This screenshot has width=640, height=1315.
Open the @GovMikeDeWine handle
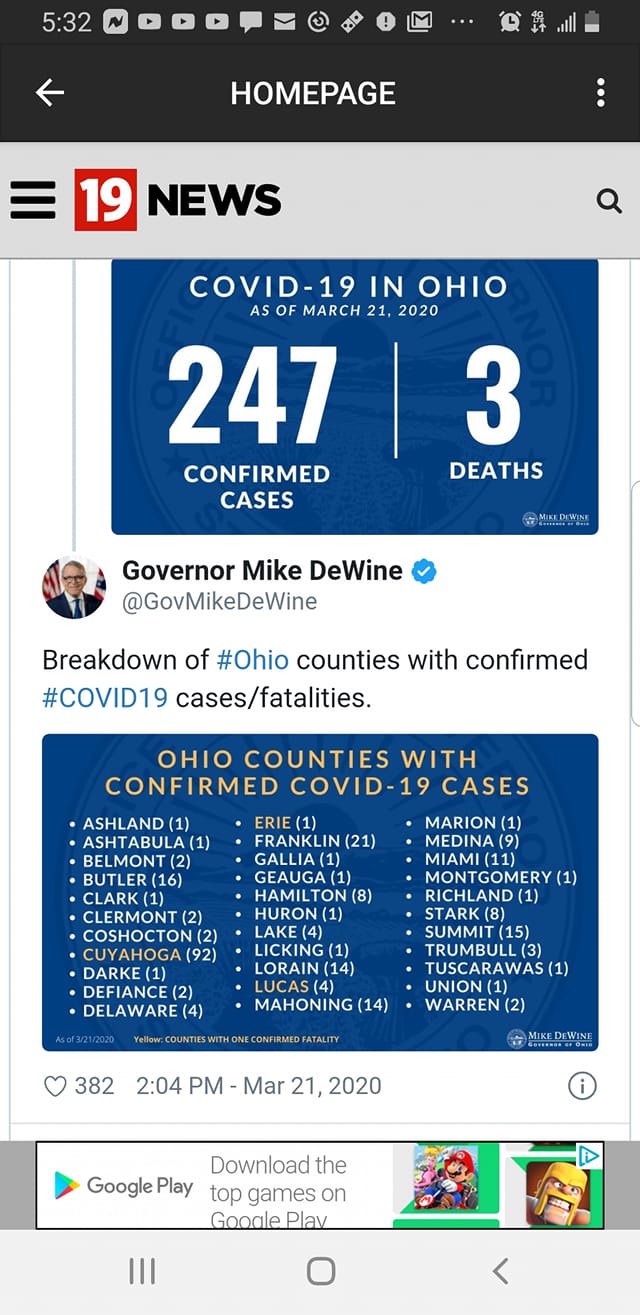[220, 601]
